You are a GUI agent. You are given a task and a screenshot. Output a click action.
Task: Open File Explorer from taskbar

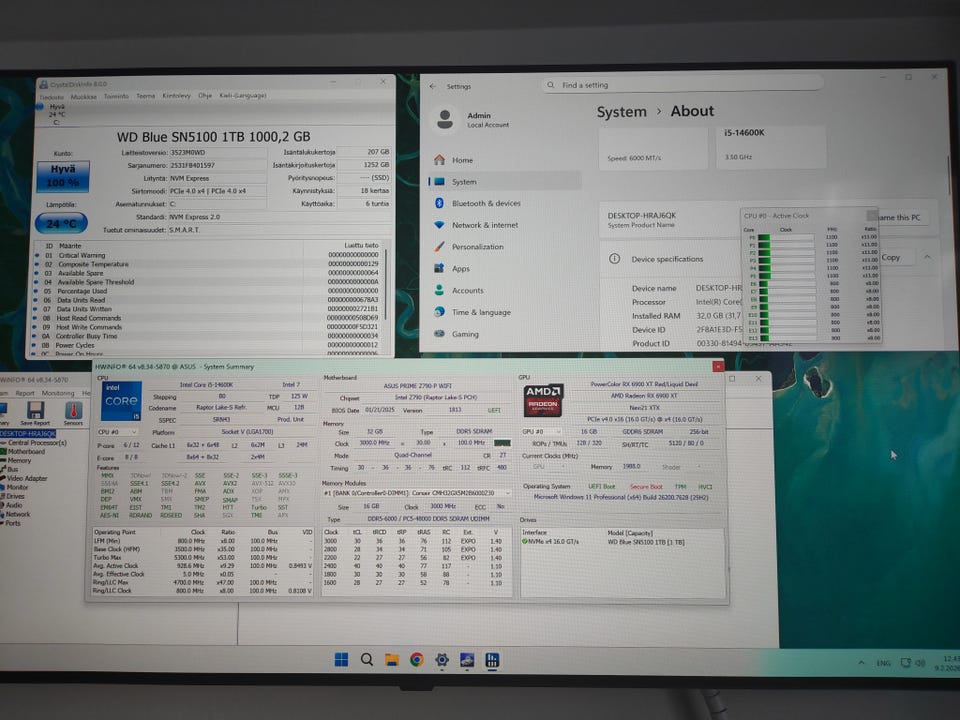[x=392, y=659]
